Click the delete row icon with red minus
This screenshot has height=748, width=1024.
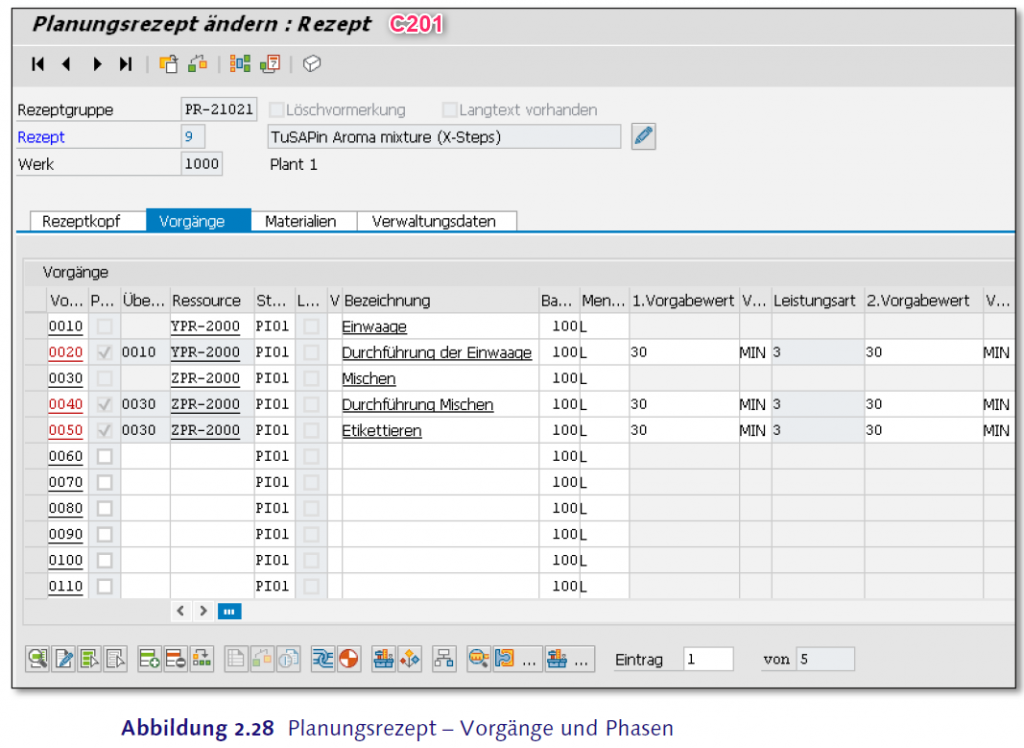[x=176, y=658]
